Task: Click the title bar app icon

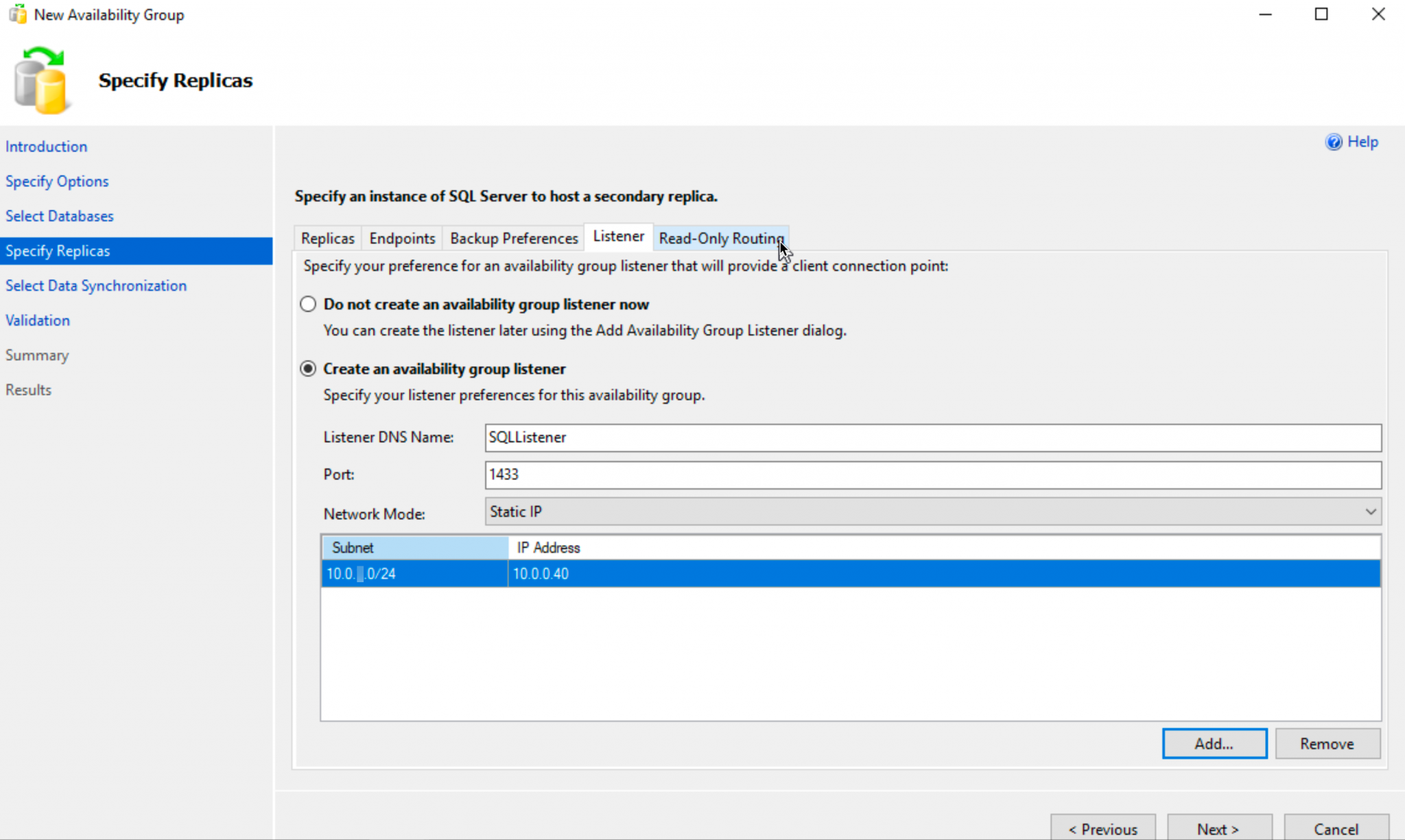Action: point(17,14)
